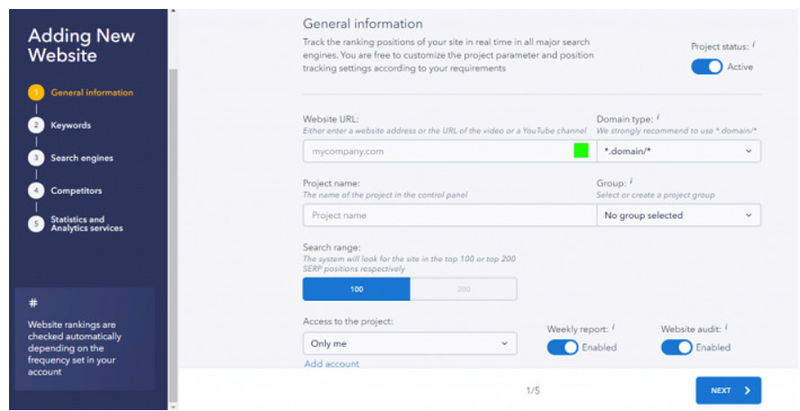The image size is (800, 411).
Task: Open the Group dropdown showing No group selected
Action: 679,215
